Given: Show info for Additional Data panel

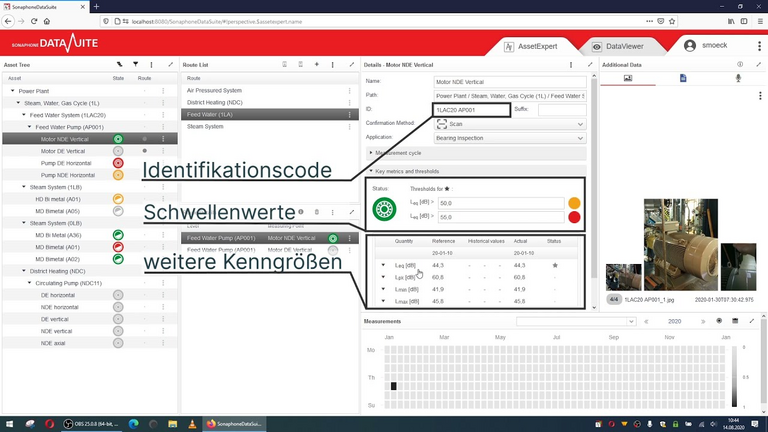Looking at the screenshot, I should click(x=740, y=64).
